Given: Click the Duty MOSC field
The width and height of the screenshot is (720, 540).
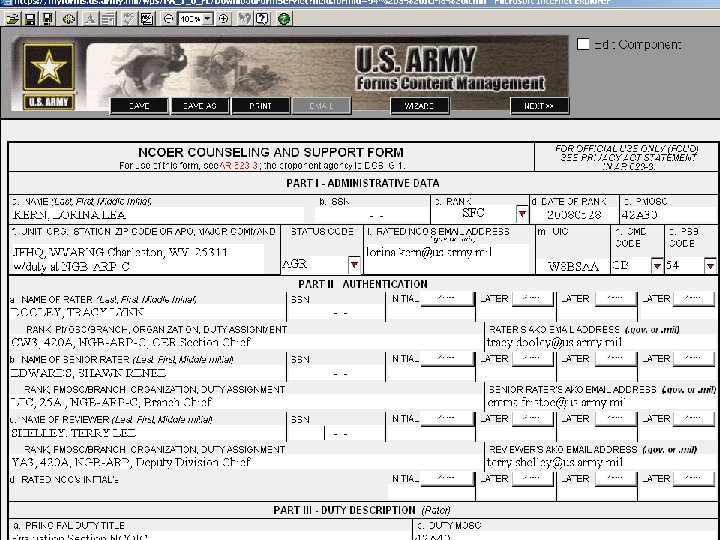Looking at the screenshot, I should pos(566,536).
